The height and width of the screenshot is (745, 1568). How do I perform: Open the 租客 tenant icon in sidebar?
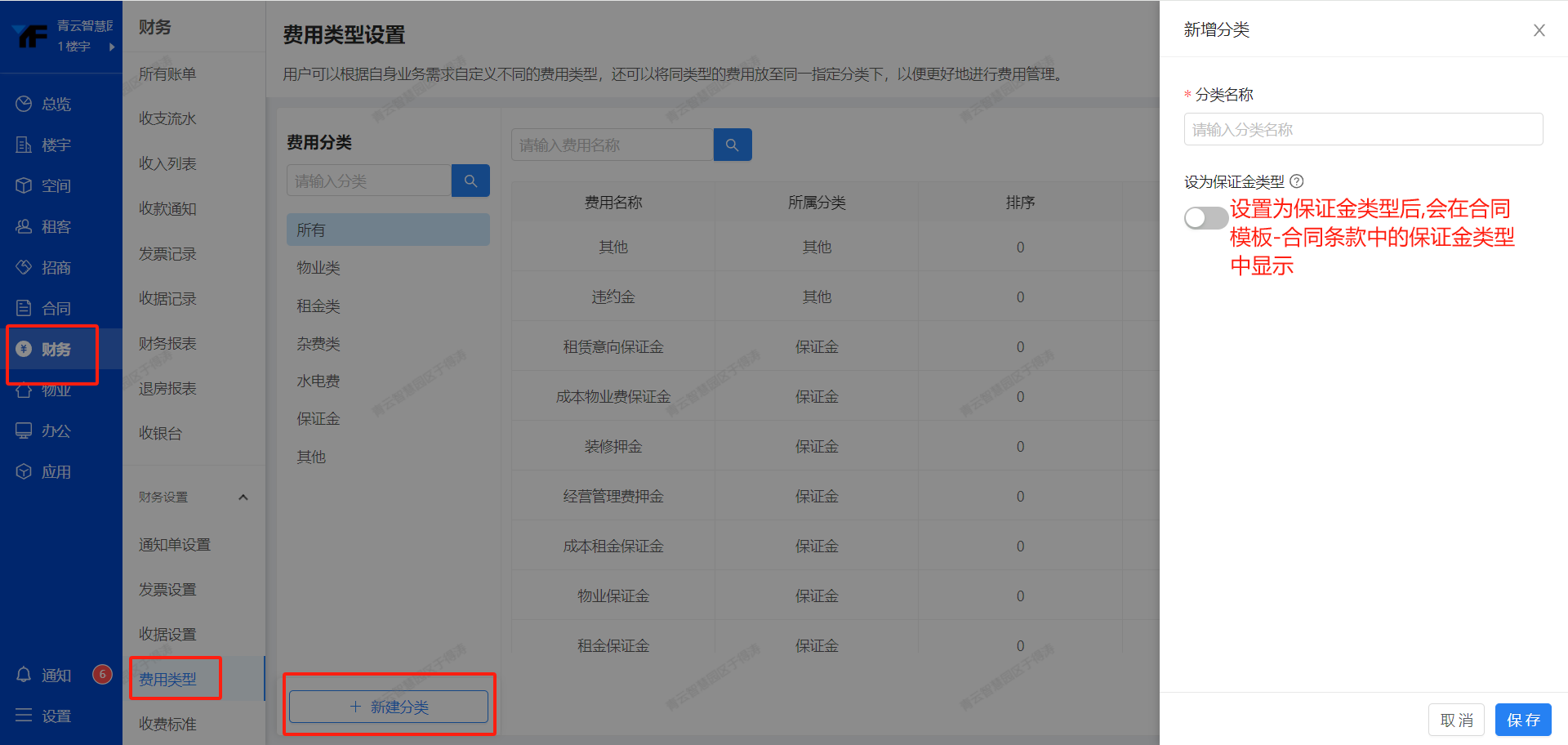click(x=24, y=226)
